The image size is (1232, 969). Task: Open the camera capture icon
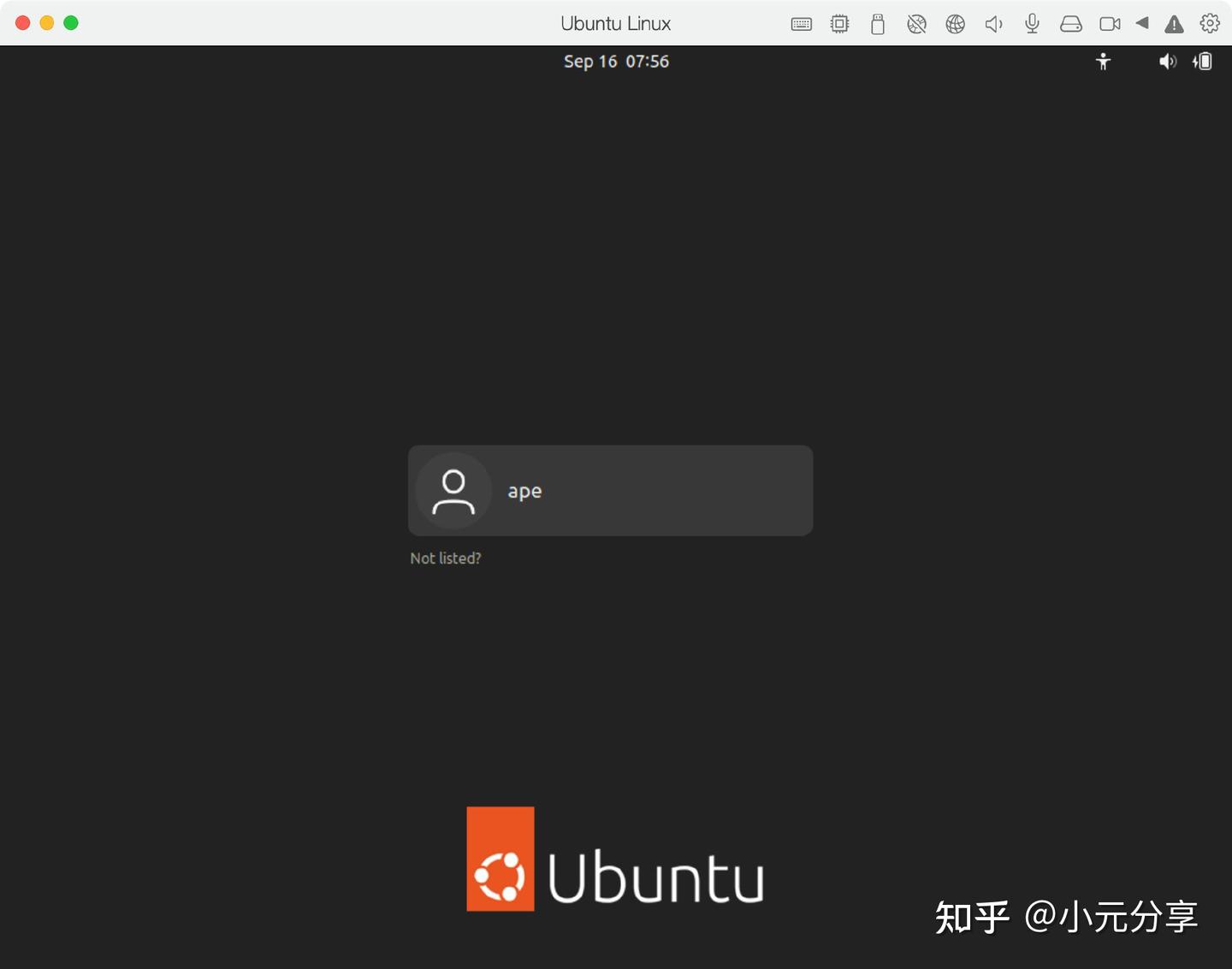[x=1109, y=23]
